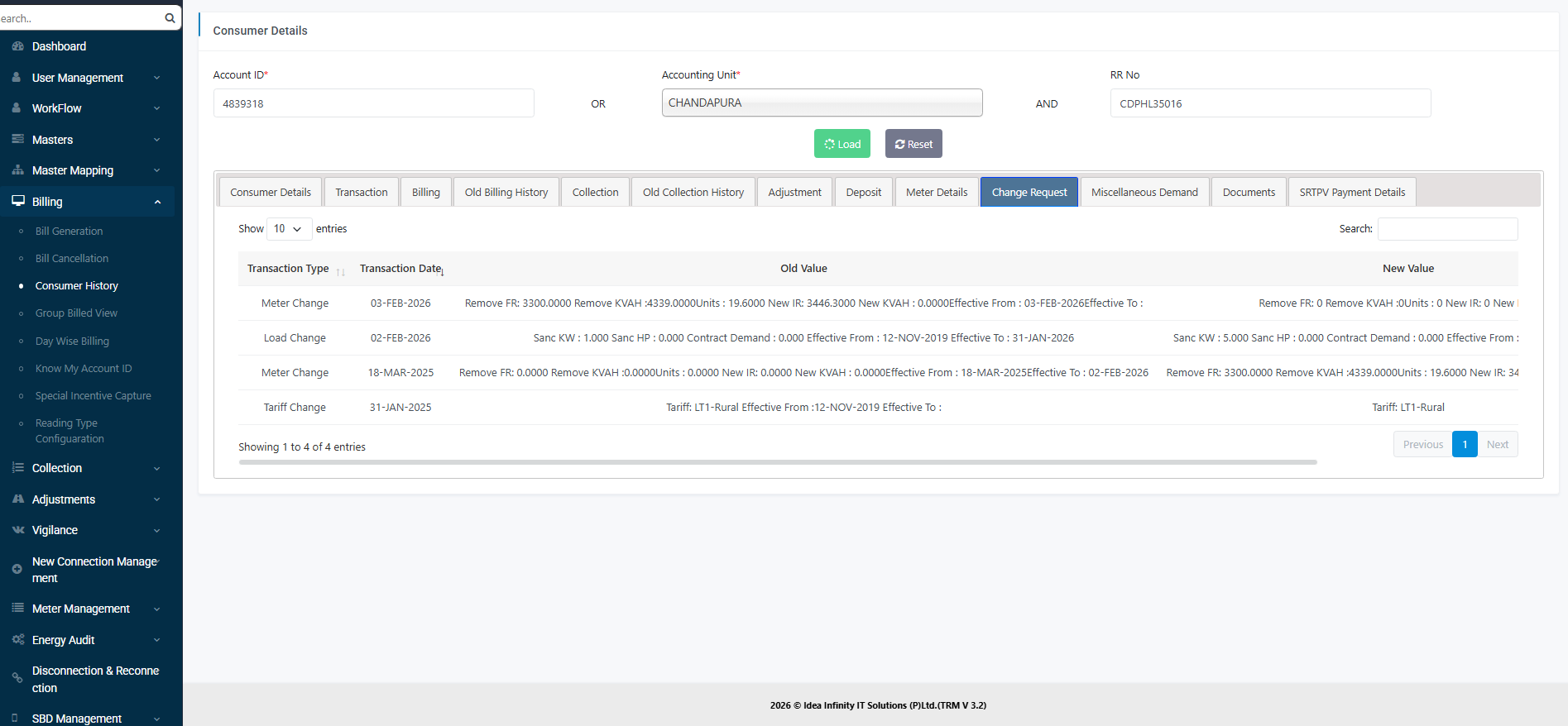Click the Meter Management list icon
Screen dimensions: 1568x726
(17, 609)
